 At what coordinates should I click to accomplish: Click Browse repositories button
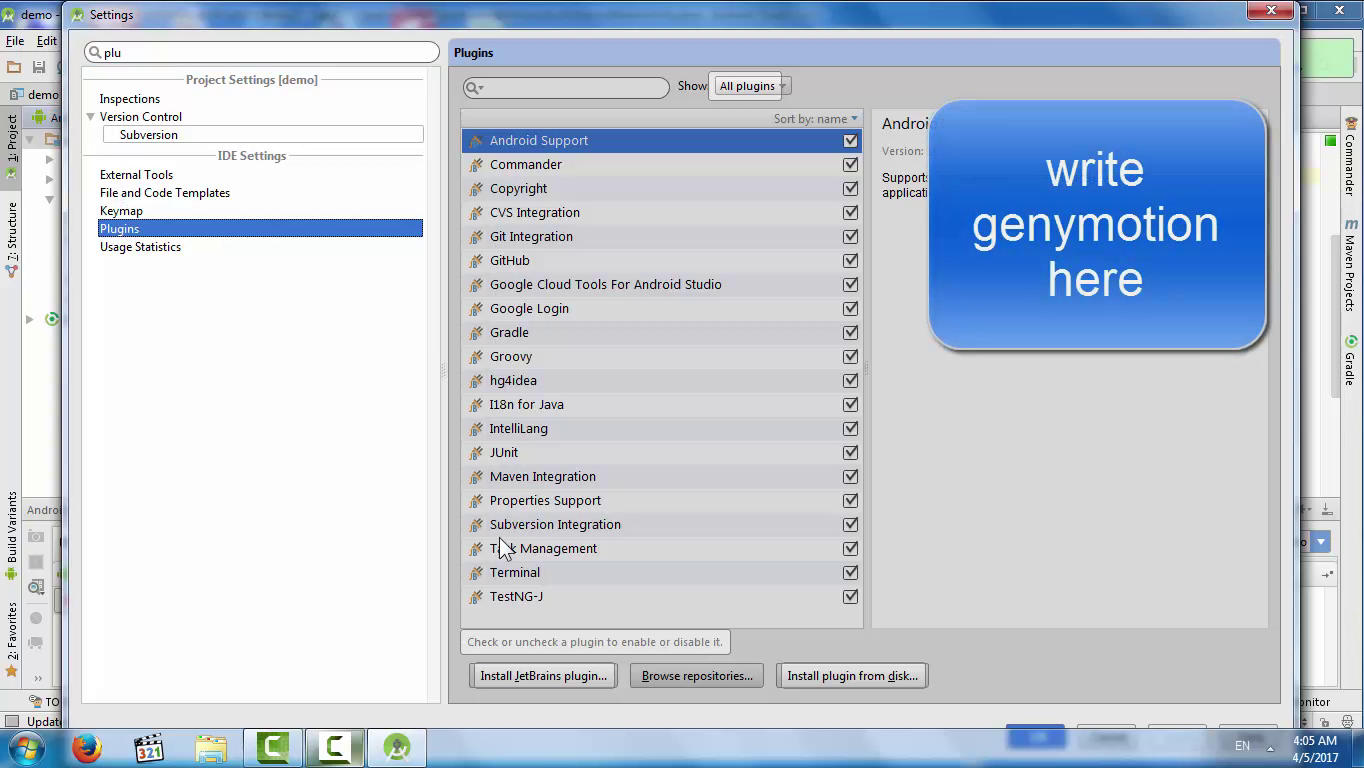point(696,675)
